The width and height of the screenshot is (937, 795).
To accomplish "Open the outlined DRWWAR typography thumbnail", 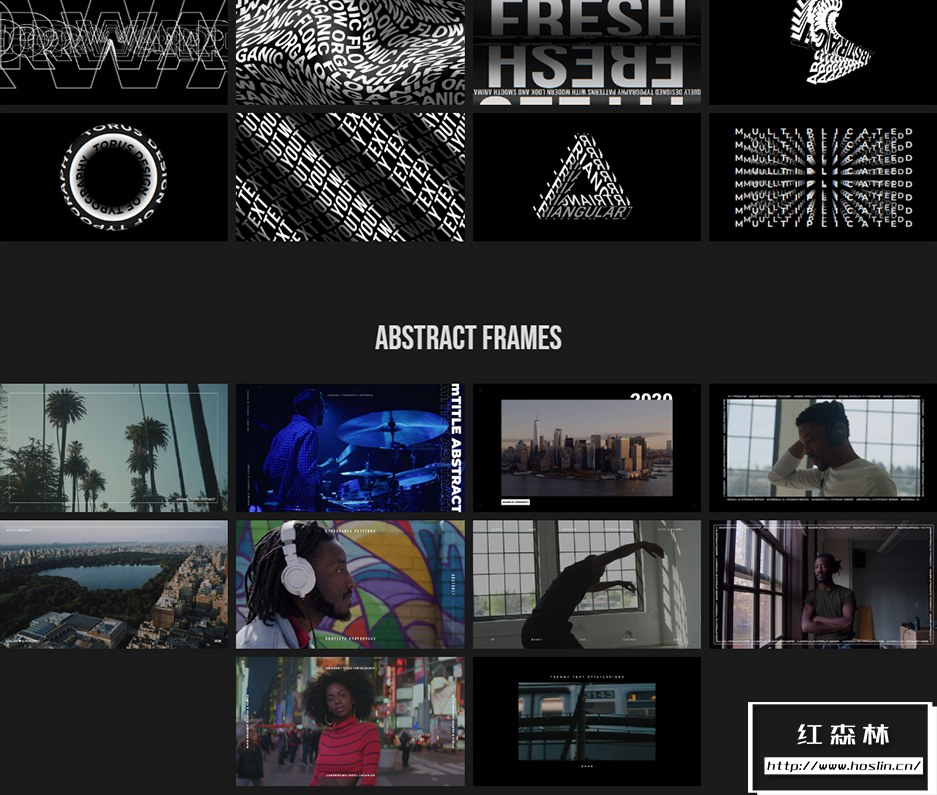I will coord(114,52).
